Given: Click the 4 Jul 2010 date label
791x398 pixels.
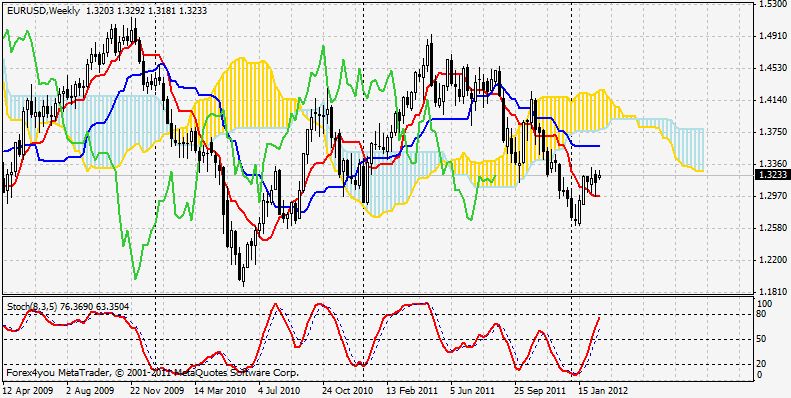Looking at the screenshot, I should coord(279,390).
